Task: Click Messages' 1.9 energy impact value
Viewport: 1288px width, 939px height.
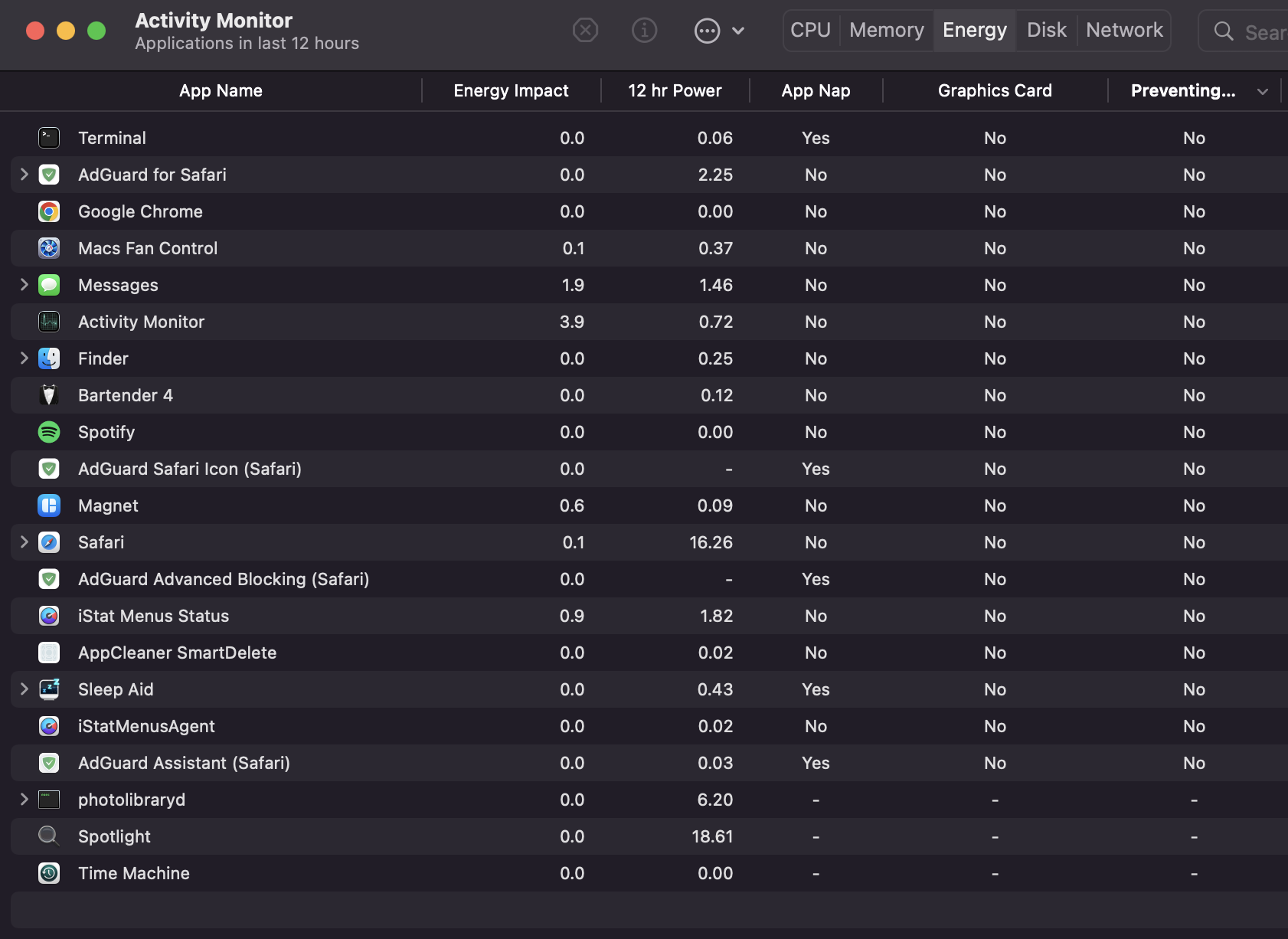Action: click(x=573, y=285)
